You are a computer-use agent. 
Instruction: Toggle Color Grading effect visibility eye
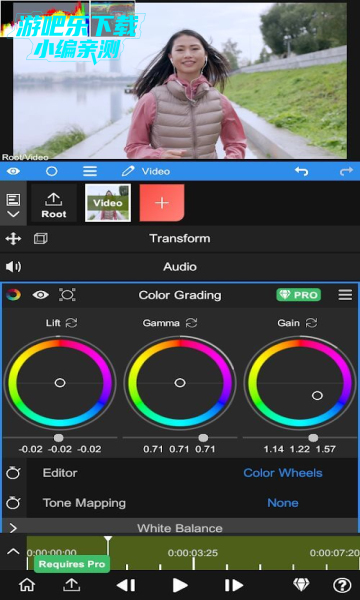tap(41, 295)
